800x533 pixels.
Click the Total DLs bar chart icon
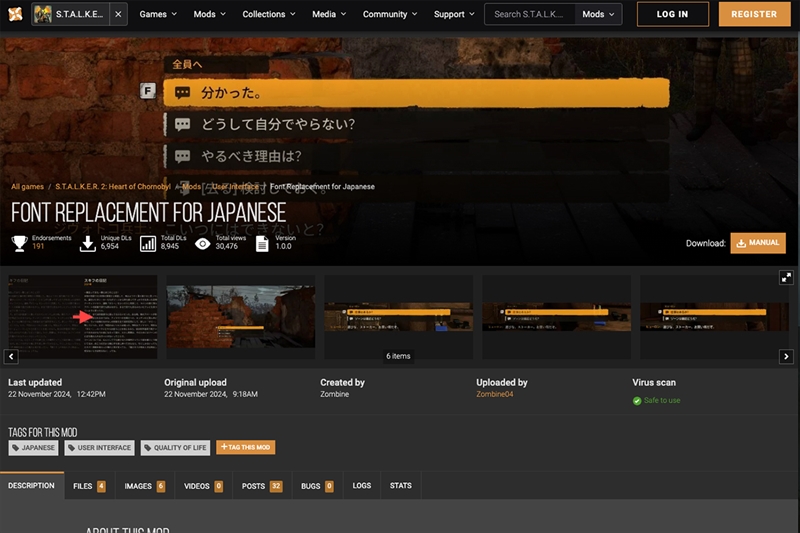coord(148,244)
